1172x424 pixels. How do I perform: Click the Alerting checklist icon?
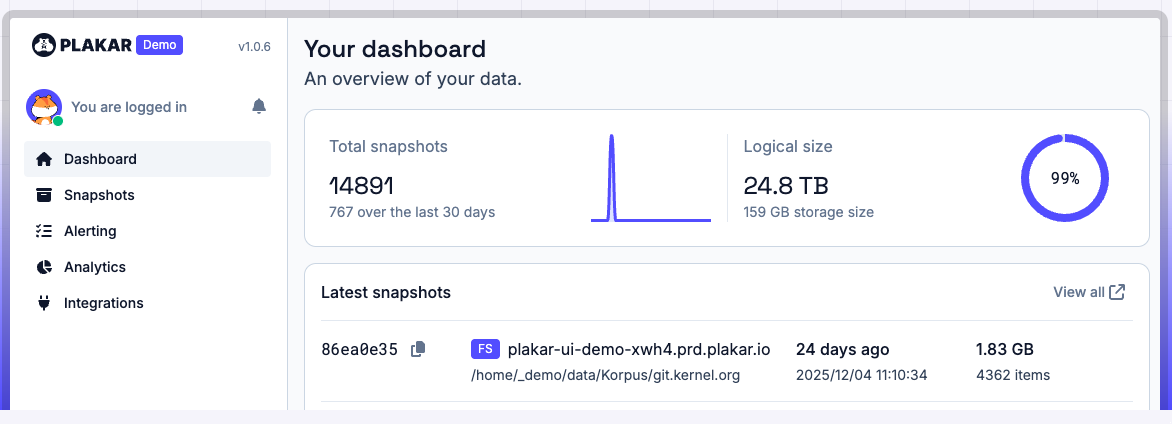coord(43,231)
